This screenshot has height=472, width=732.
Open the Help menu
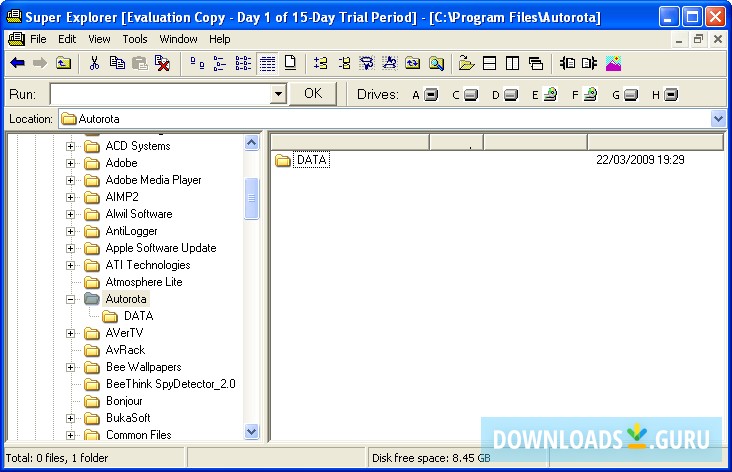point(219,39)
